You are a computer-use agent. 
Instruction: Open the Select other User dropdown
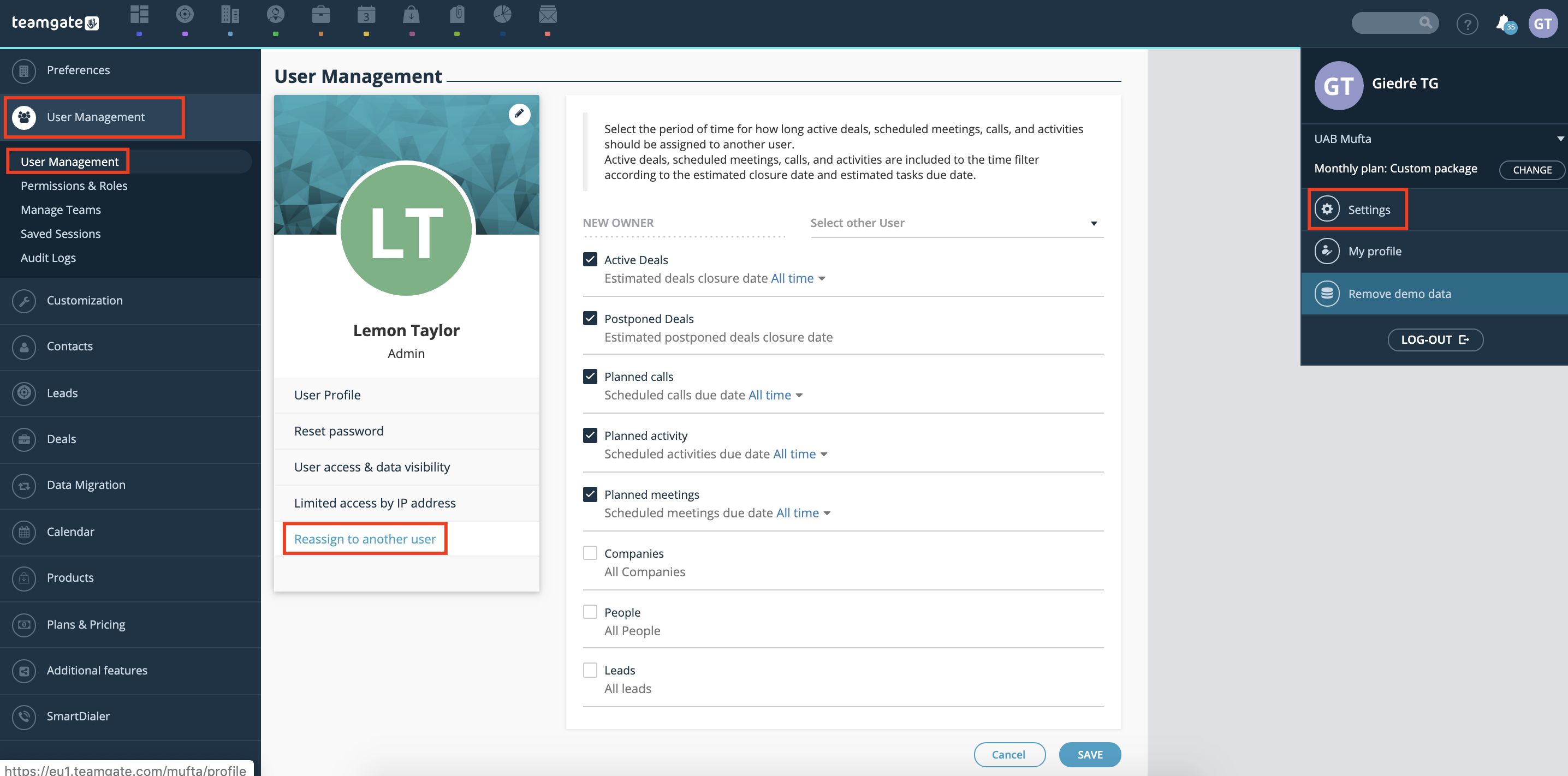tap(957, 223)
